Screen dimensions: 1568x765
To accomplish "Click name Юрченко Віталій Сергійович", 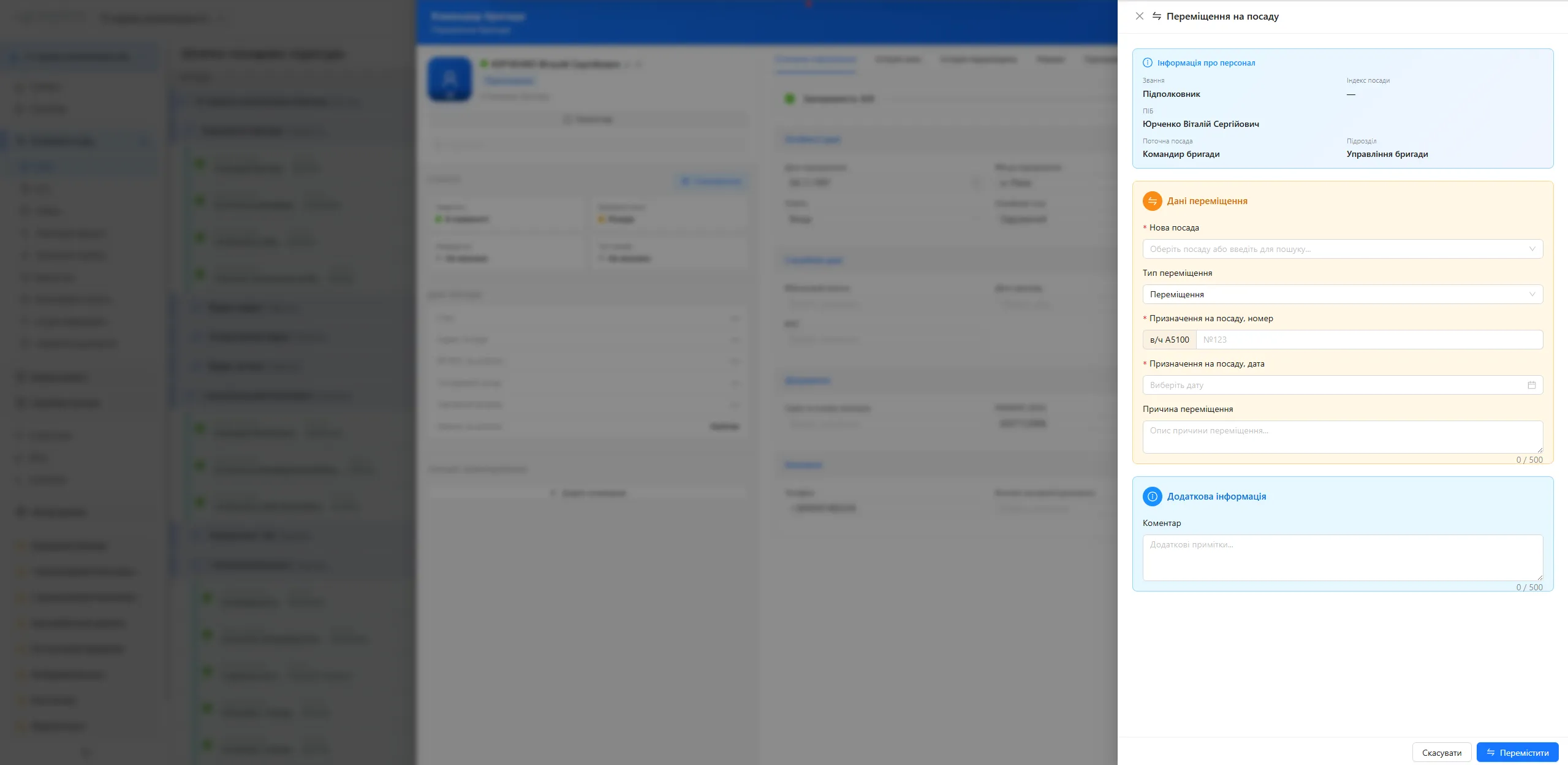I will pyautogui.click(x=1200, y=124).
